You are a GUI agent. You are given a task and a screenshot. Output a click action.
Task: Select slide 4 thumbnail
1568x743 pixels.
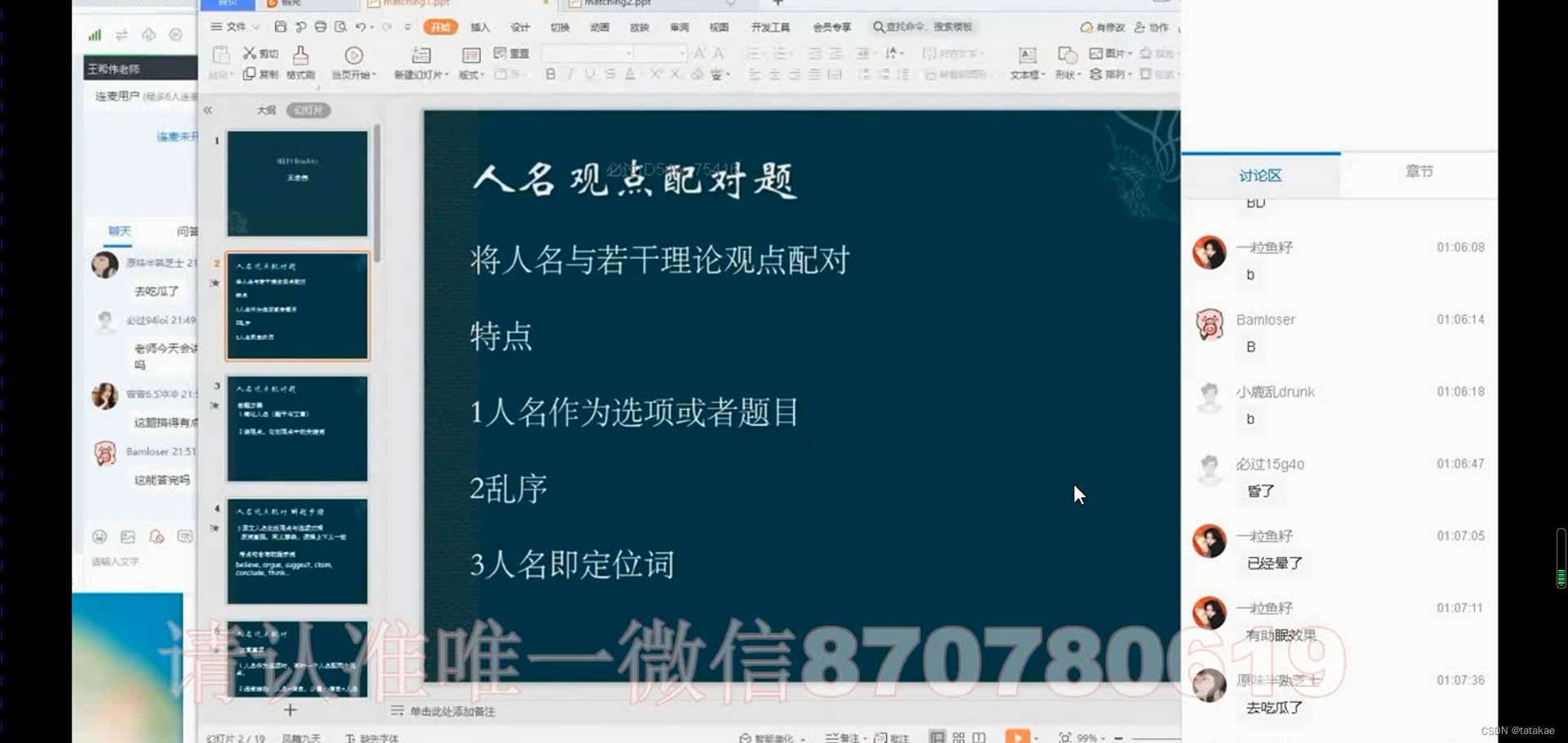tap(297, 551)
